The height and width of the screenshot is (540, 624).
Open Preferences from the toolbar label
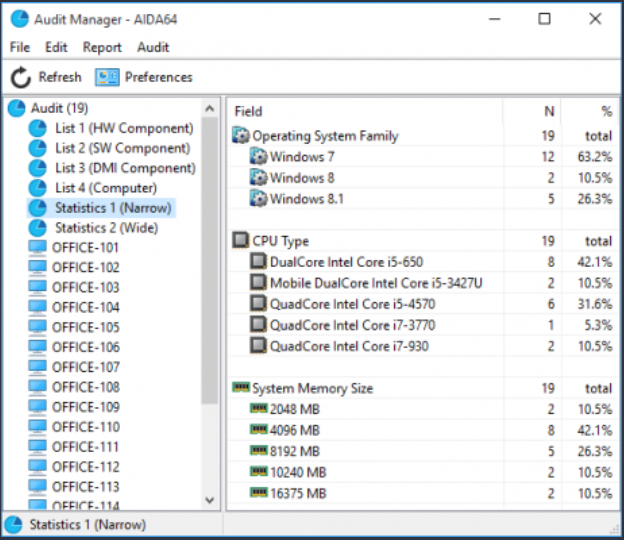[158, 77]
